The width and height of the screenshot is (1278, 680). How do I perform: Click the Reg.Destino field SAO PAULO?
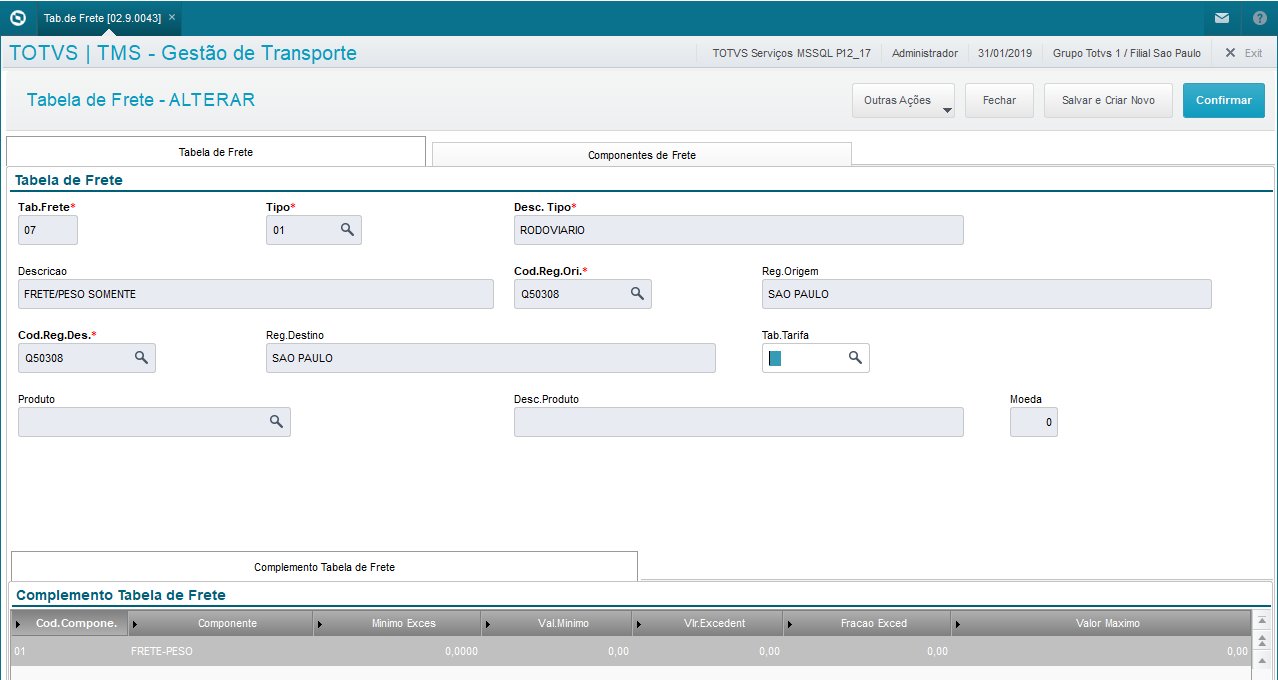tap(491, 358)
